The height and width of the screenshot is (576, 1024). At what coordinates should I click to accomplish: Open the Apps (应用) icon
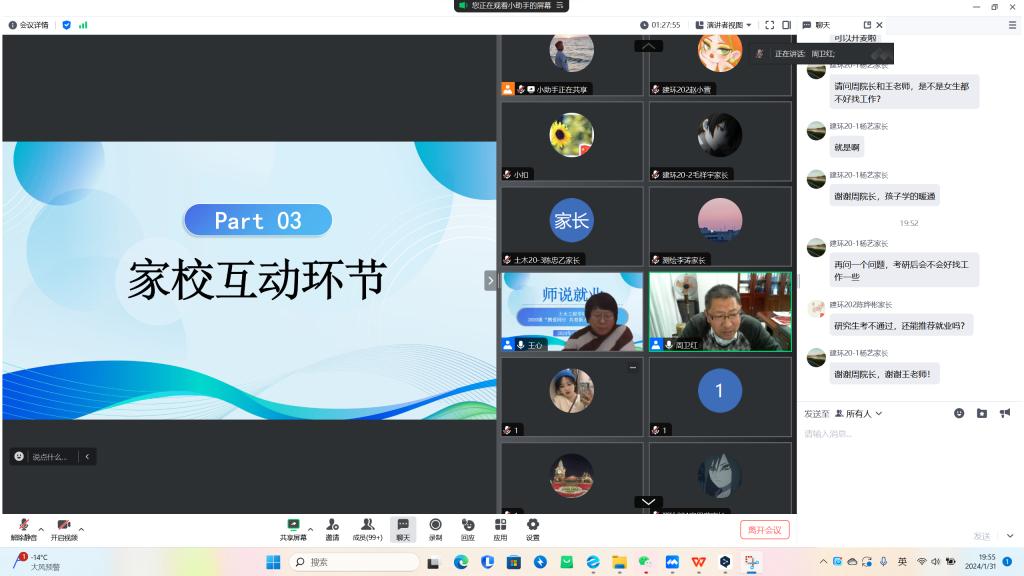500,526
